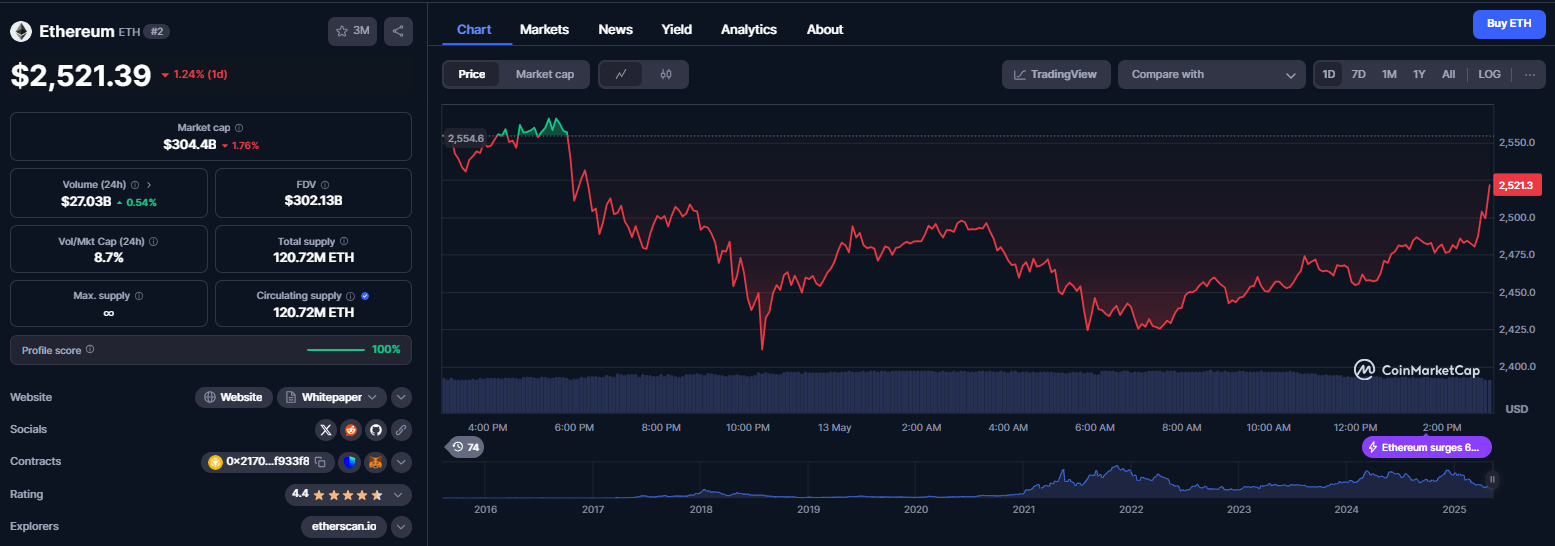Set chart range to 1D

tap(1329, 74)
